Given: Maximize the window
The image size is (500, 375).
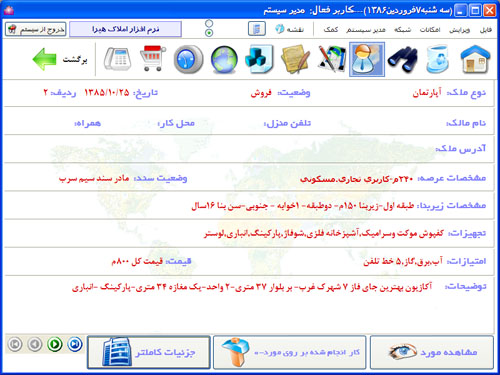Looking at the screenshot, I should click(x=475, y=10).
